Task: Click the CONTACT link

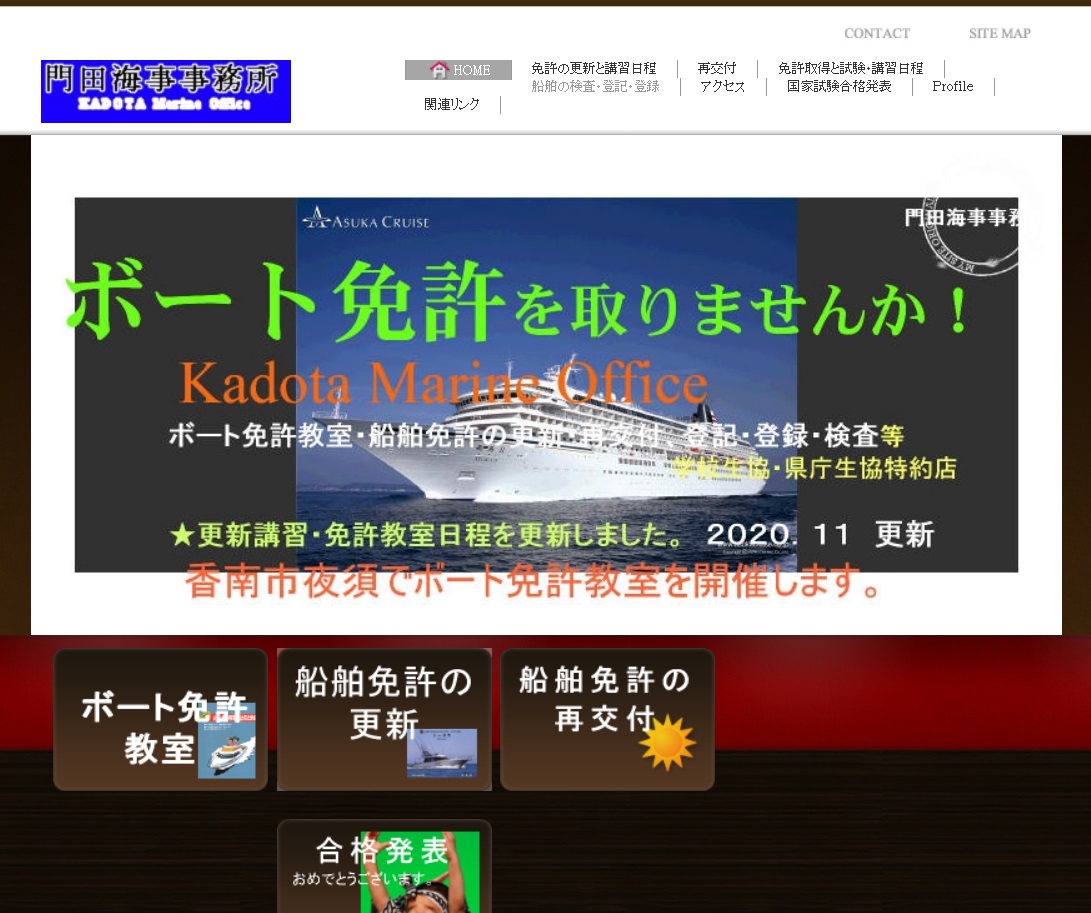Action: point(877,33)
